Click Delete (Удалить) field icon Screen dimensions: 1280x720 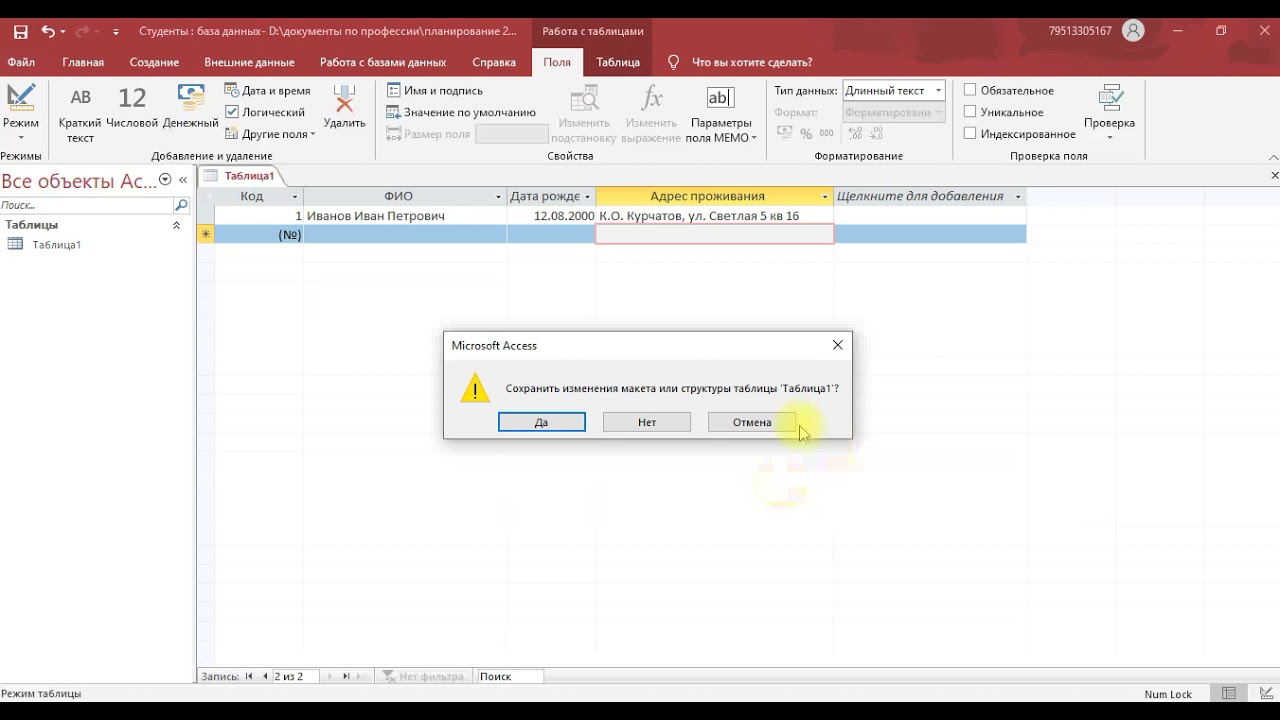click(x=344, y=108)
